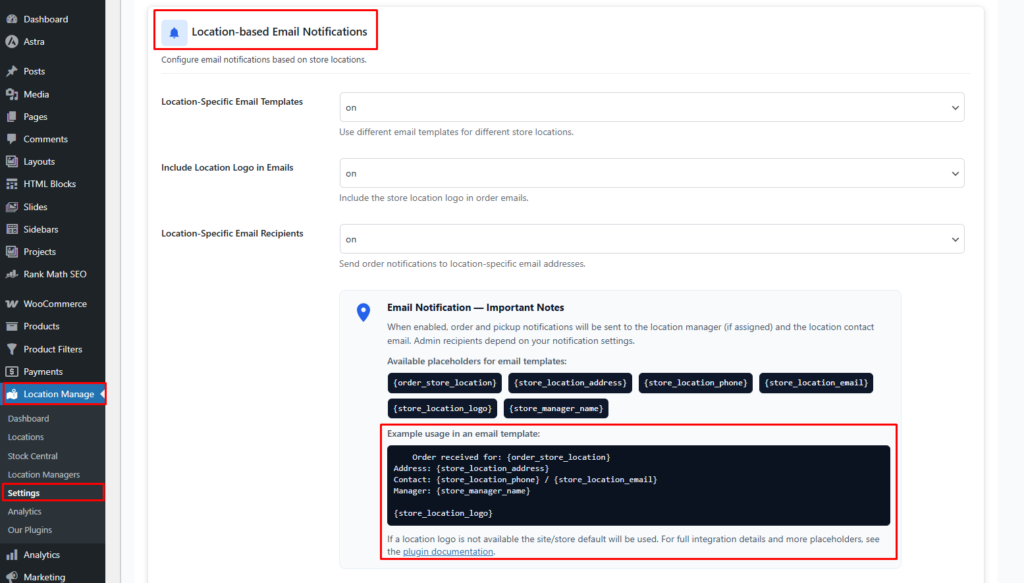Open Our Plugins submenu link
1024x583 pixels.
[30, 530]
